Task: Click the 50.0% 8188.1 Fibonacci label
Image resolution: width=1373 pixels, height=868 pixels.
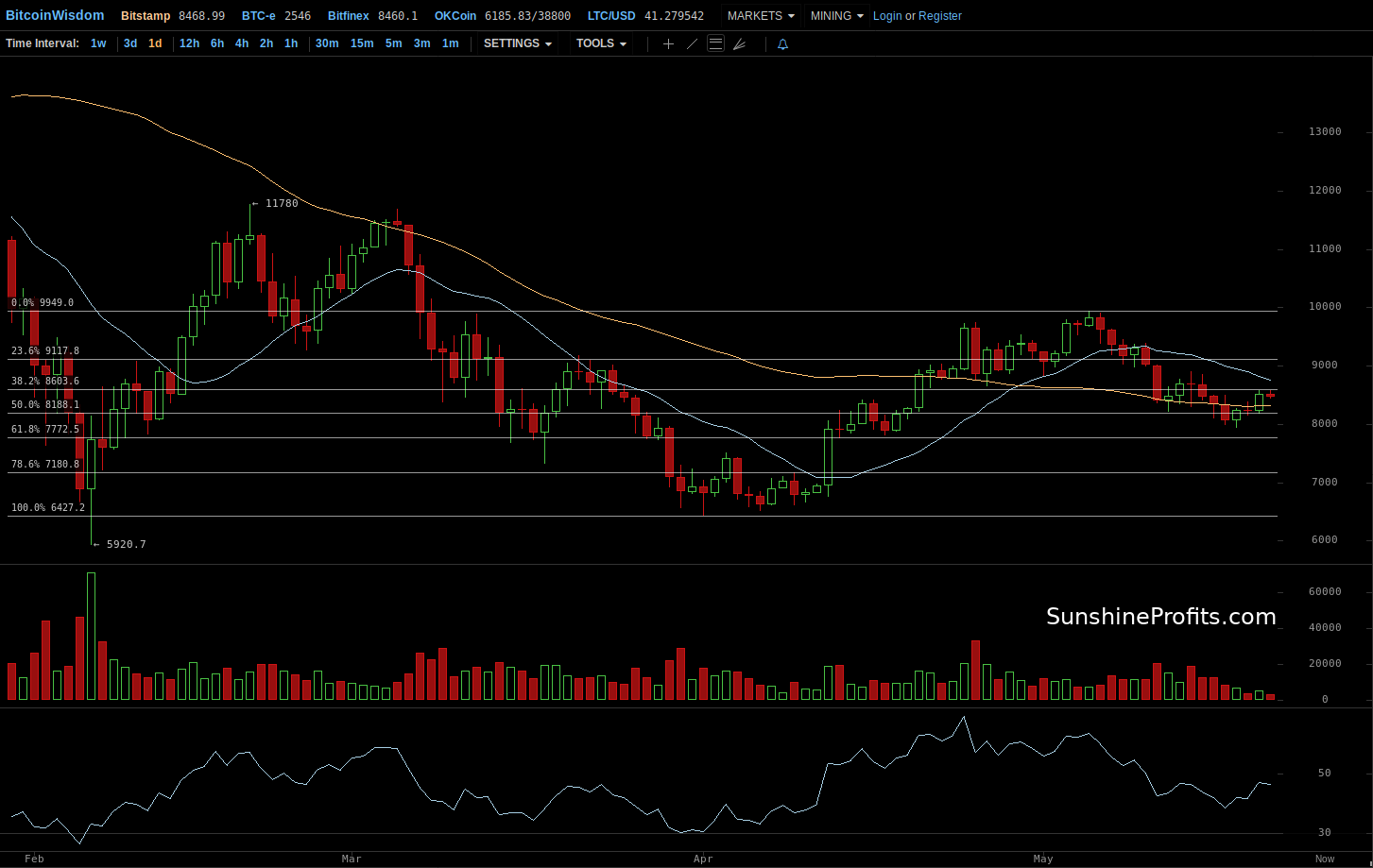Action: (x=45, y=404)
